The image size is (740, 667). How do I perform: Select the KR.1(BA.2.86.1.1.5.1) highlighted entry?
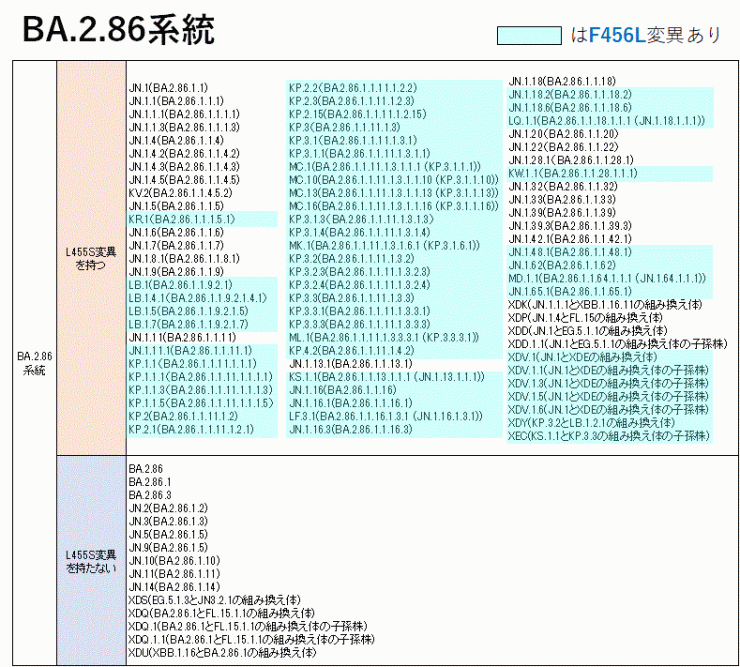pyautogui.click(x=181, y=218)
